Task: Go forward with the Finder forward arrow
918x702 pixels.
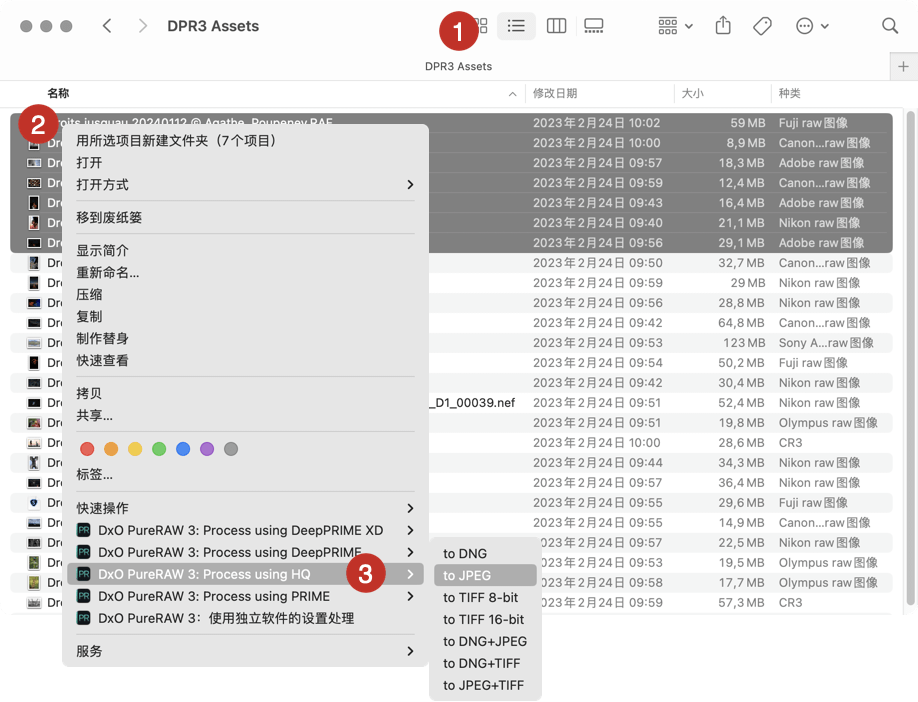Action: click(x=142, y=26)
